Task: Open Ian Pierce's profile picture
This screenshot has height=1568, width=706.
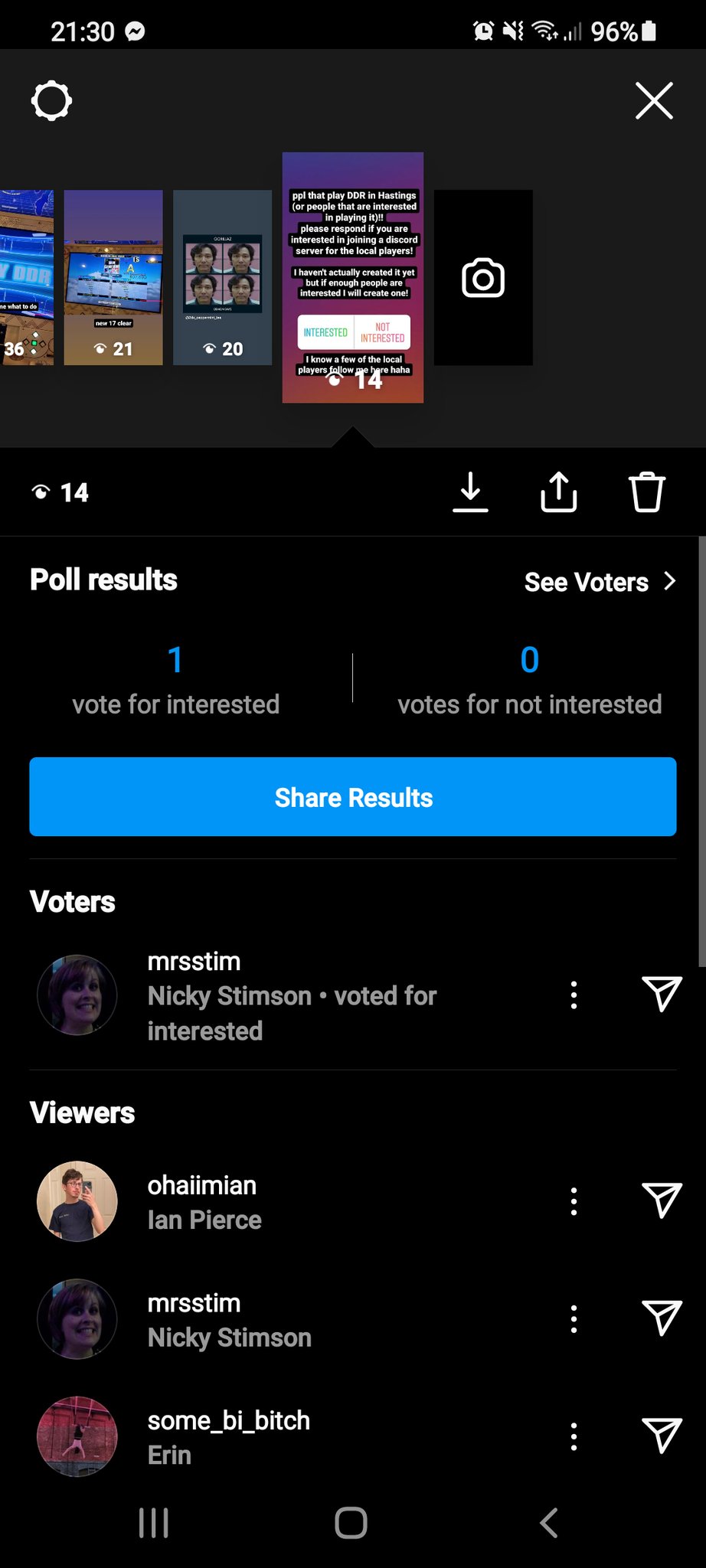Action: (77, 1201)
